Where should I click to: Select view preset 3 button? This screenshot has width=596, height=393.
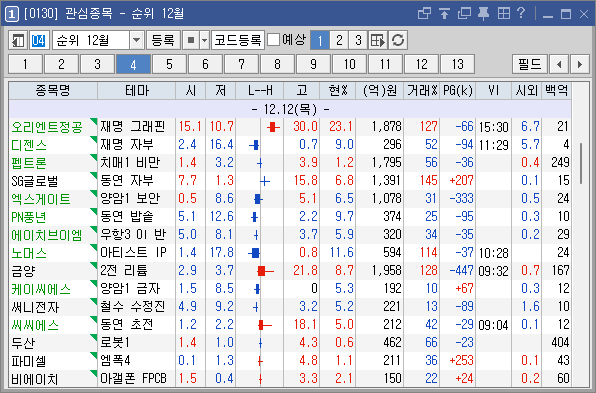click(x=358, y=40)
